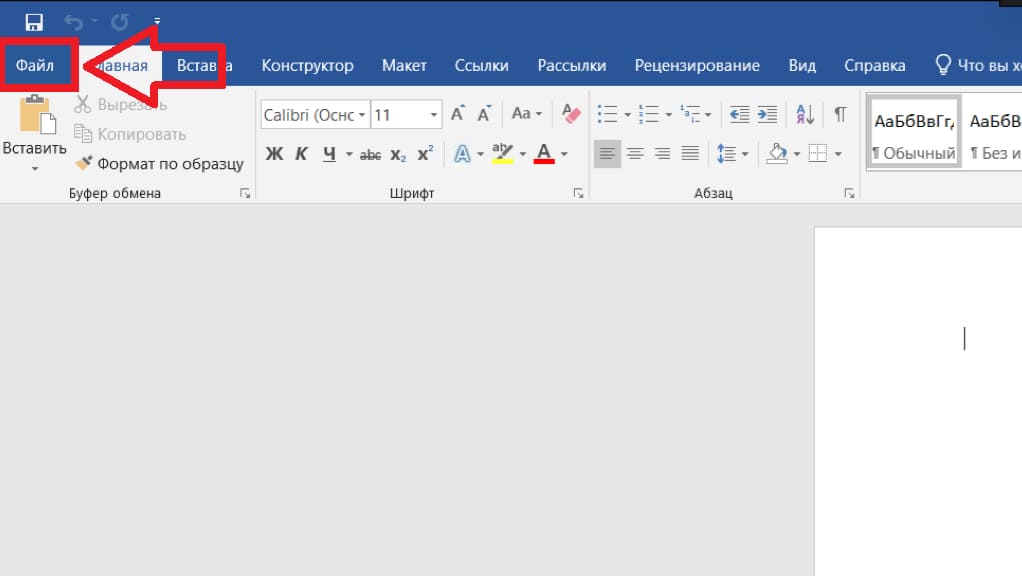Toggle Italic formatting (К)

(300, 154)
